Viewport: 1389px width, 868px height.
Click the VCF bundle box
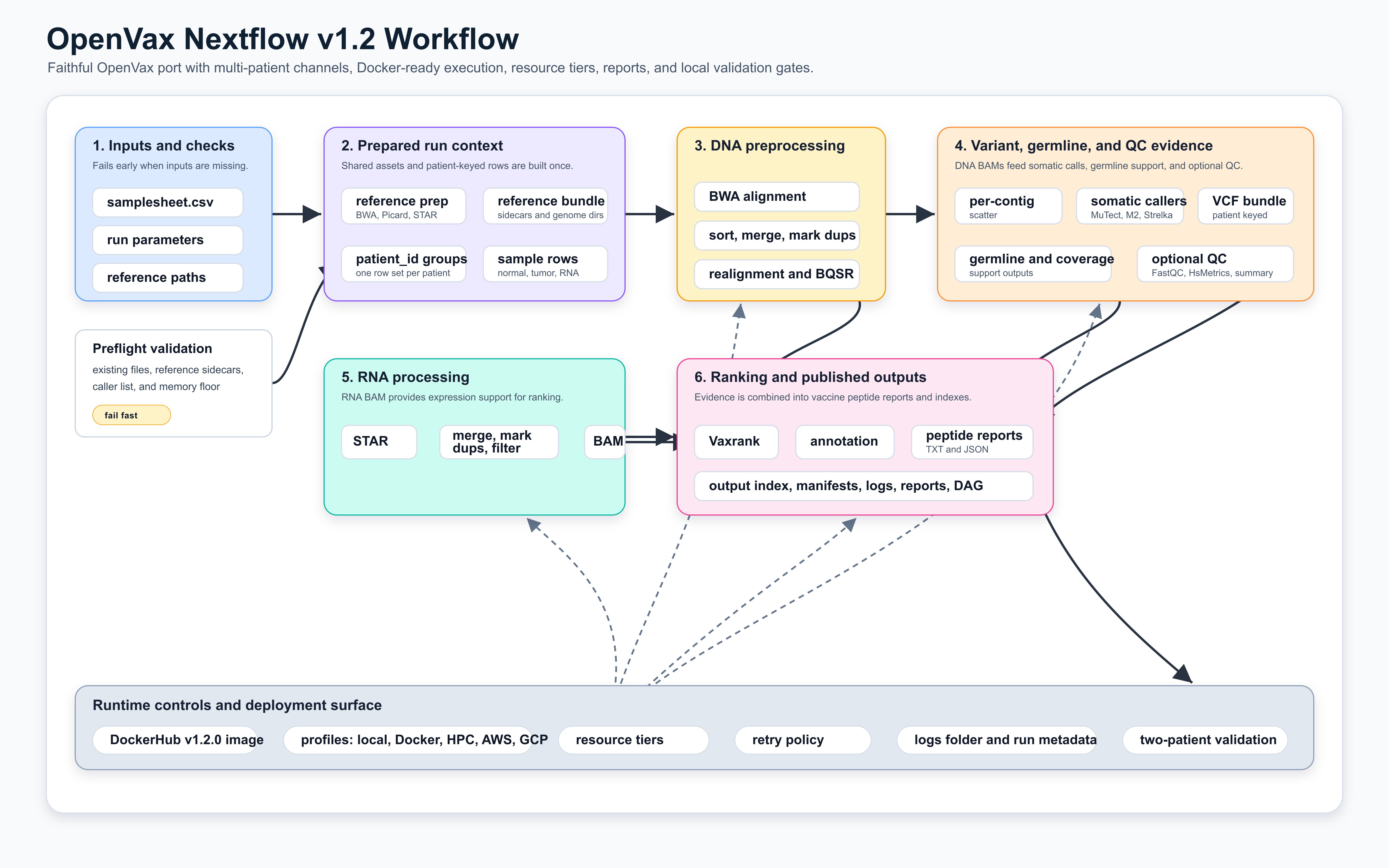click(1245, 206)
